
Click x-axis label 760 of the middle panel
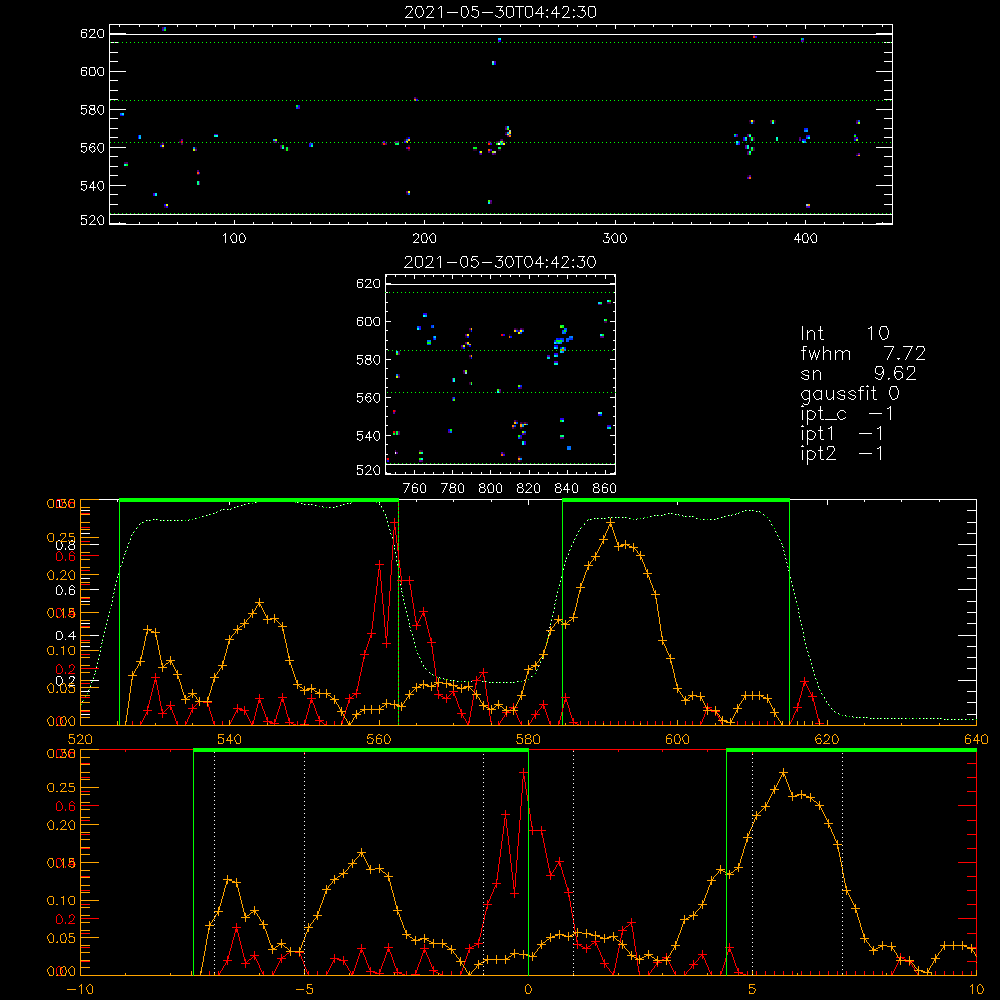pos(415,489)
